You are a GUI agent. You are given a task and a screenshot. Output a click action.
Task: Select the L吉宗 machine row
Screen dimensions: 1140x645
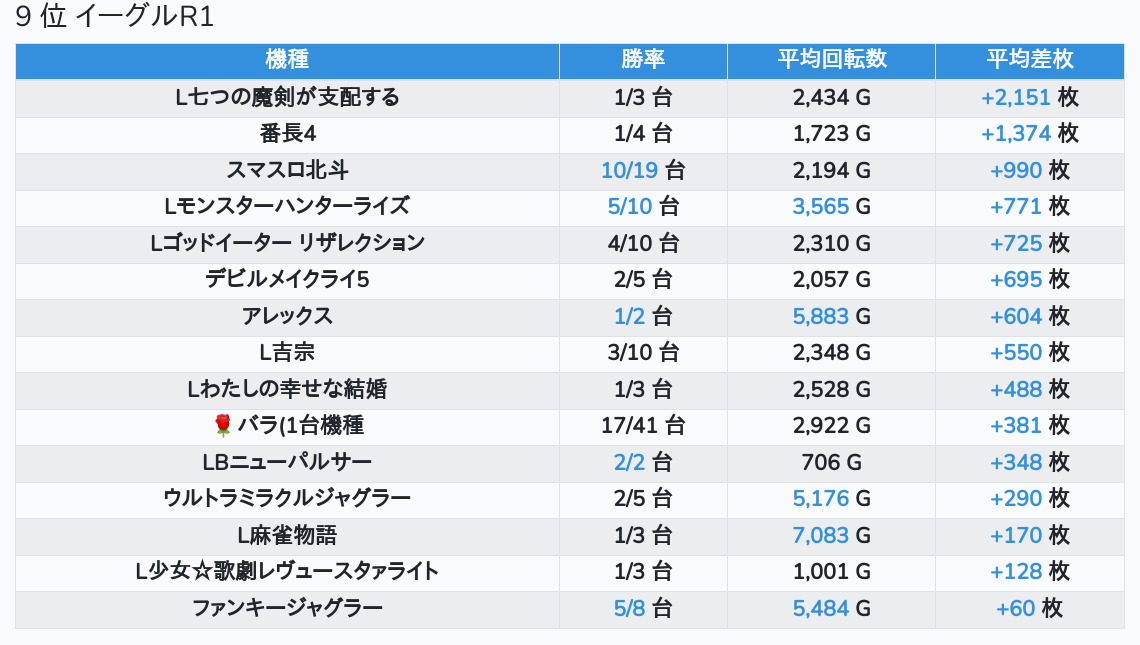coord(570,353)
